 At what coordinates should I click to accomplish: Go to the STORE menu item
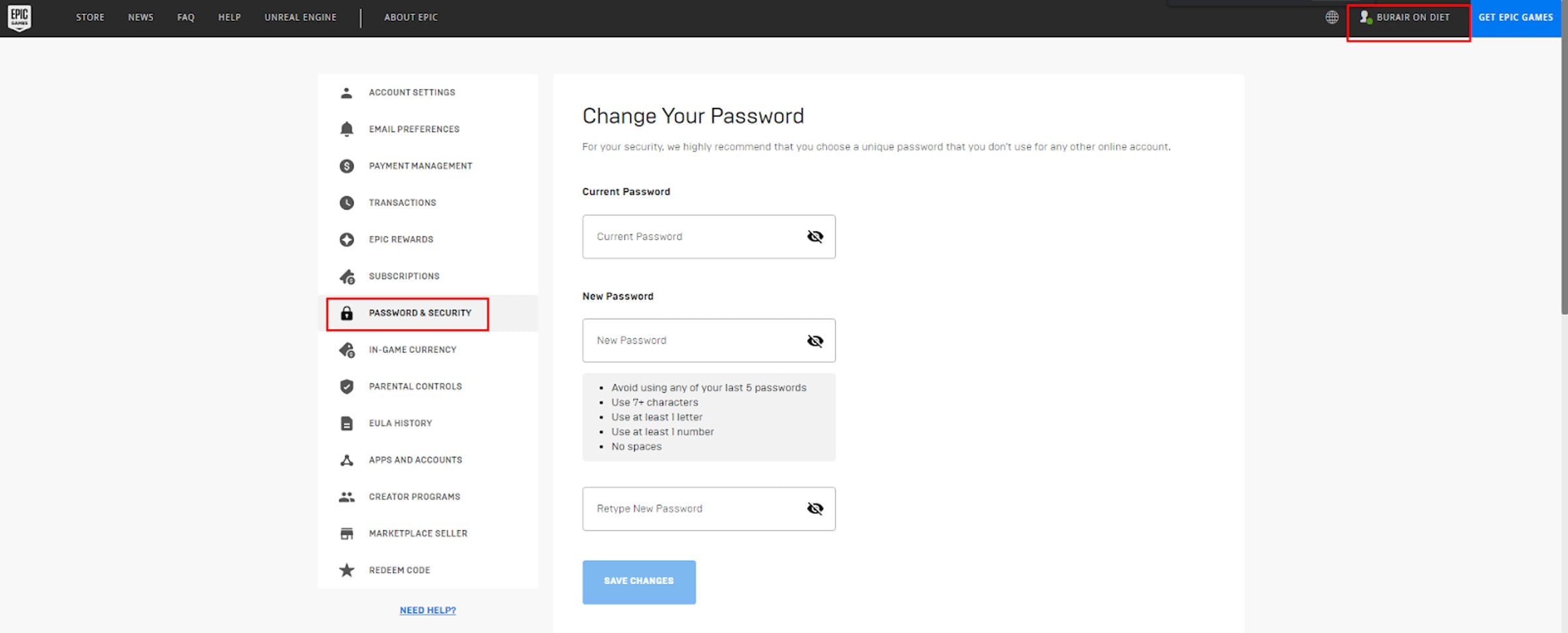pos(90,18)
